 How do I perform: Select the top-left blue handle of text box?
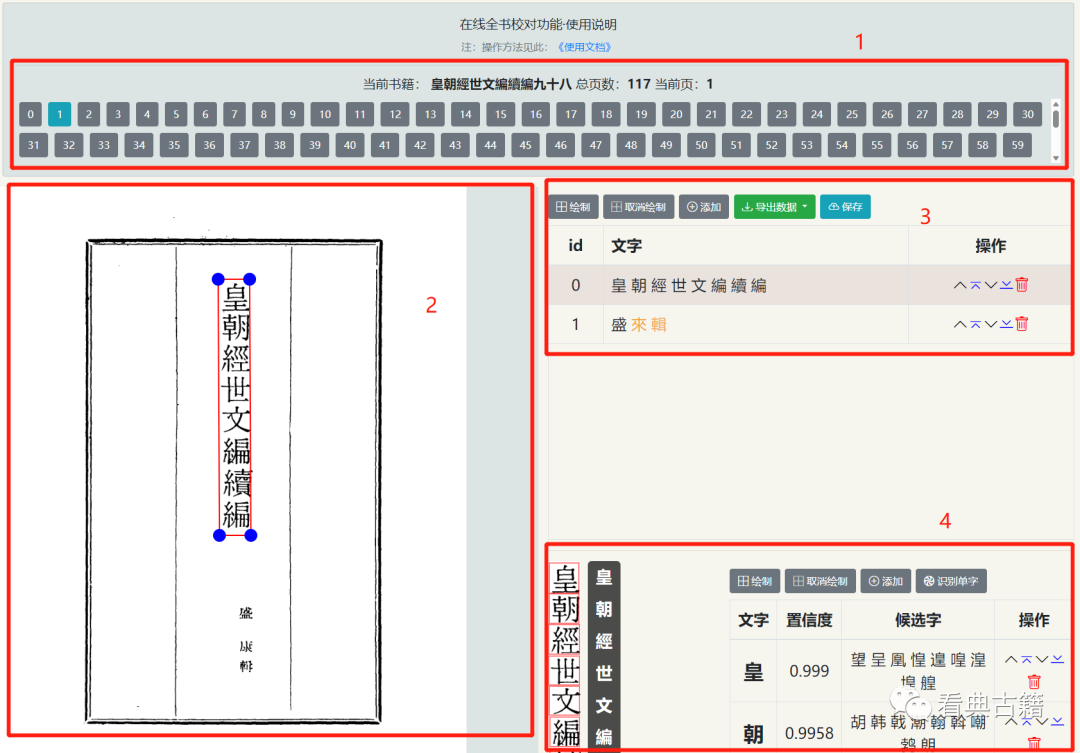(218, 279)
